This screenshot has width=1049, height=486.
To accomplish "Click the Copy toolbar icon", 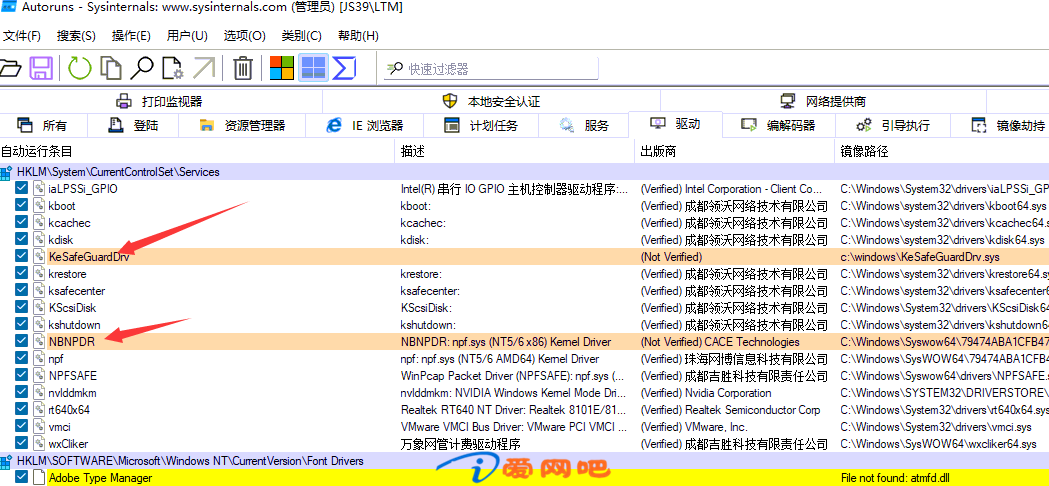I will click(x=111, y=68).
